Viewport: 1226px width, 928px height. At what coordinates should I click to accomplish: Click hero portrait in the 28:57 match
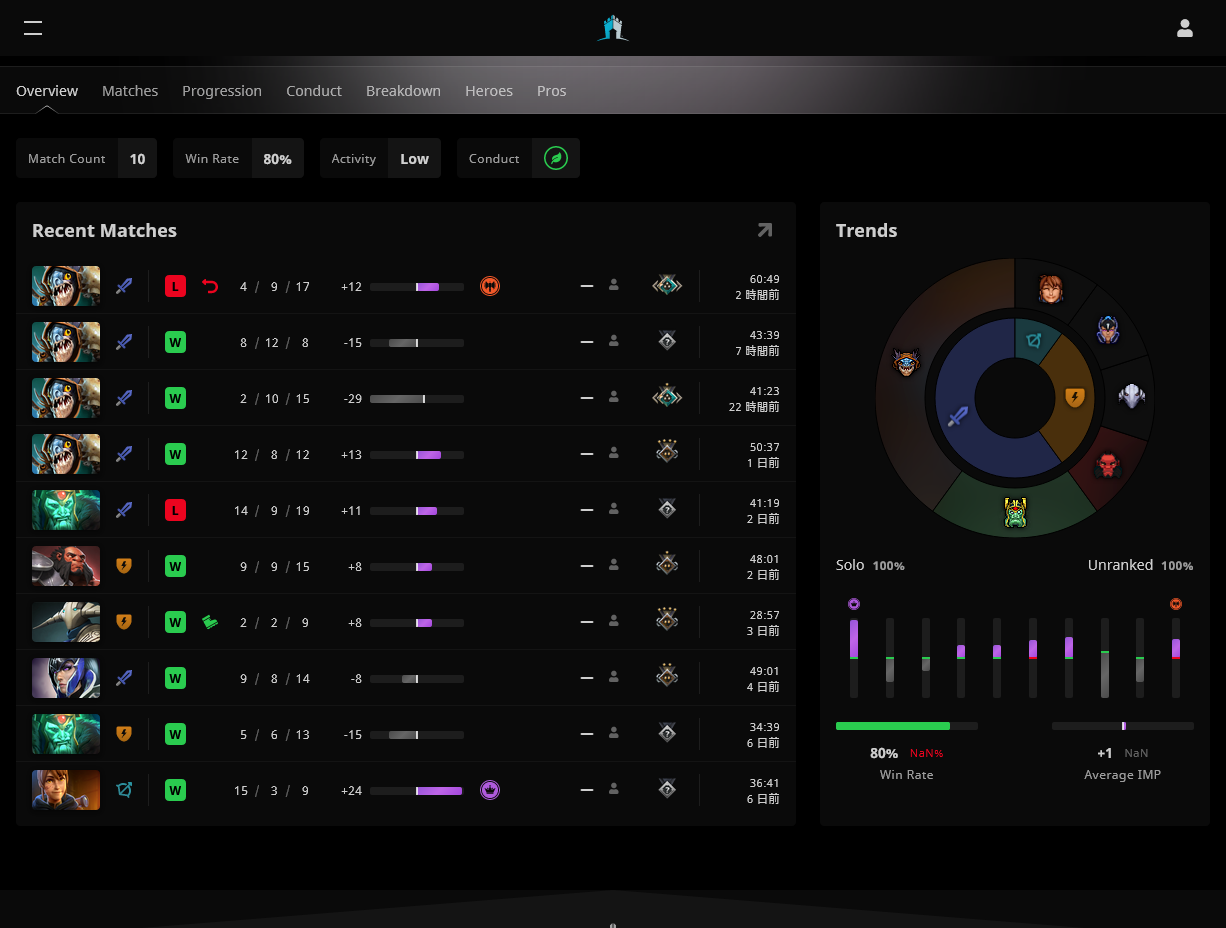[x=66, y=622]
